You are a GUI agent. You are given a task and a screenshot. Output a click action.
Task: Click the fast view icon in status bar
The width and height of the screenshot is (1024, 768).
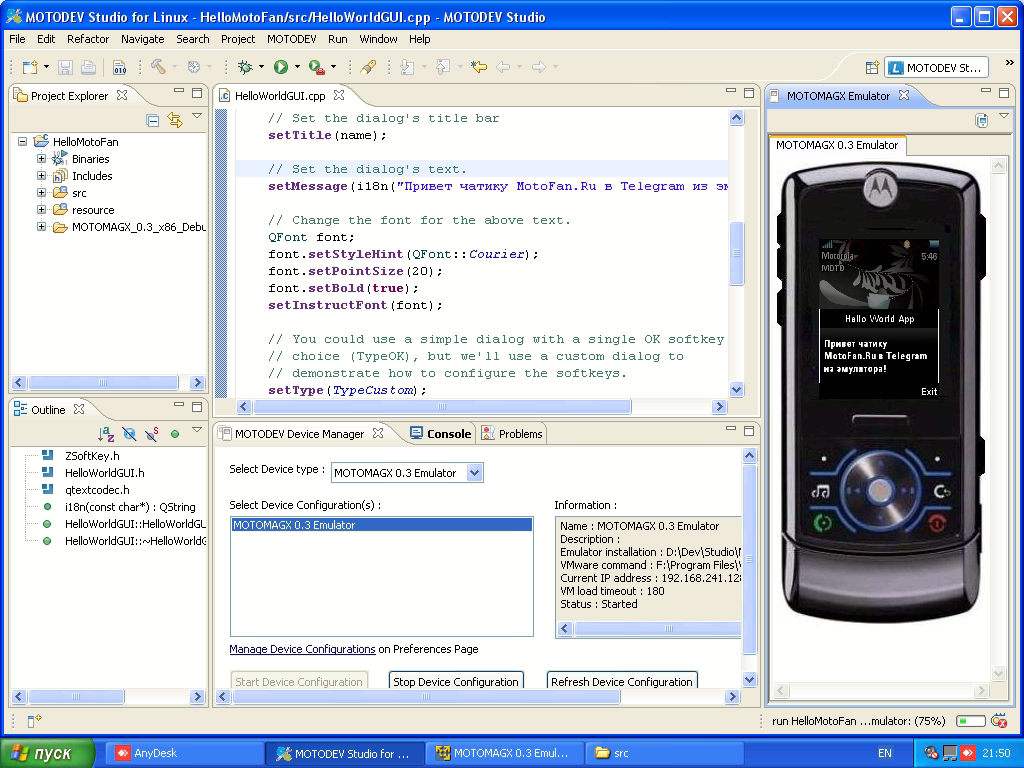34,720
